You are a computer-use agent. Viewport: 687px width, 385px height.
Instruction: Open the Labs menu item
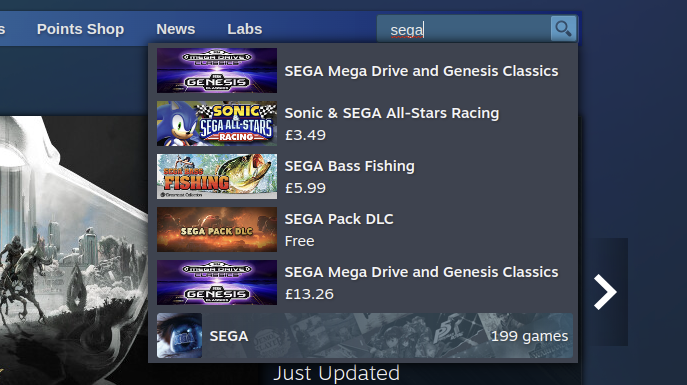click(x=244, y=29)
